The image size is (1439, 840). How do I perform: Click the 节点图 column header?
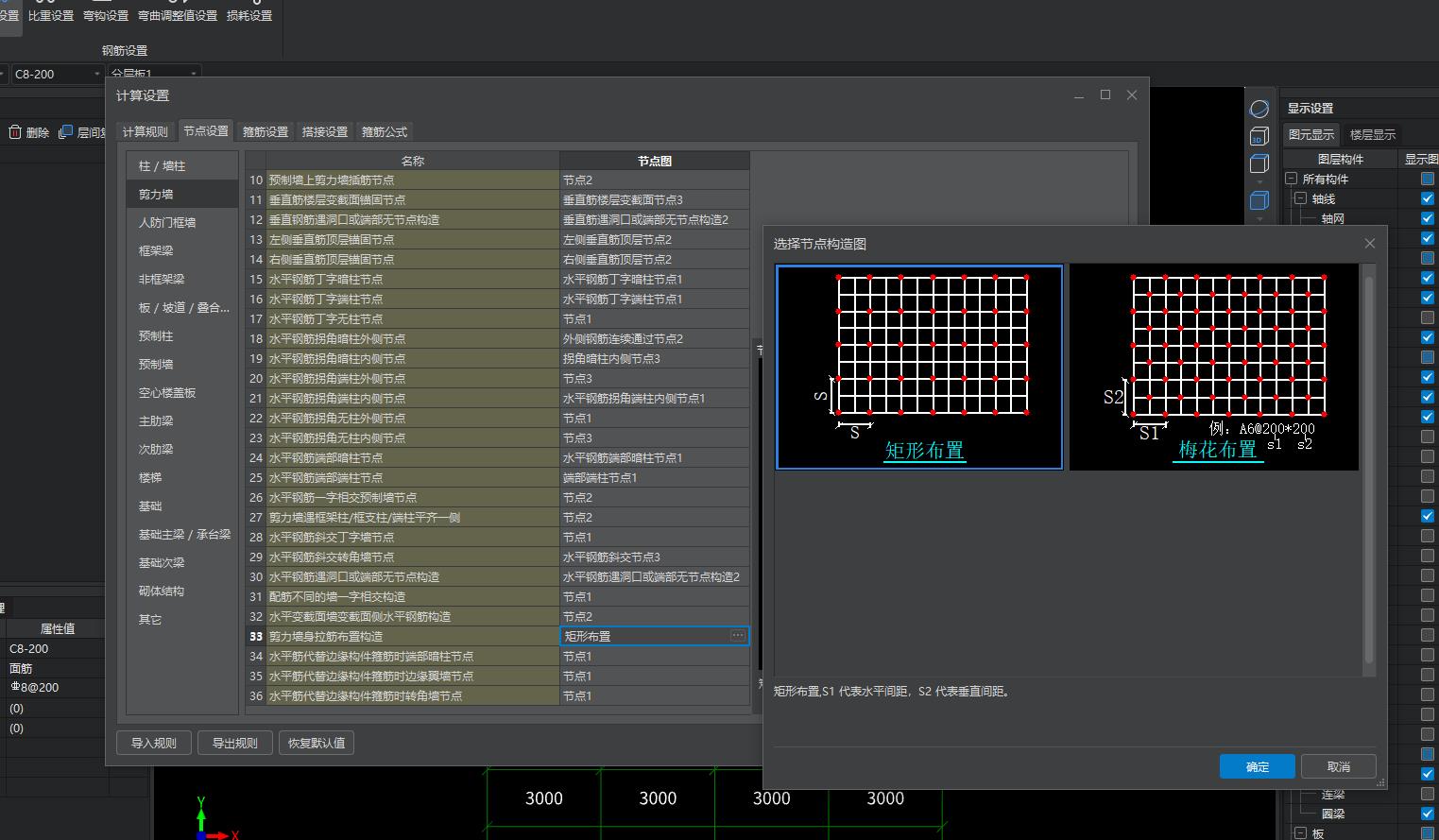654,161
